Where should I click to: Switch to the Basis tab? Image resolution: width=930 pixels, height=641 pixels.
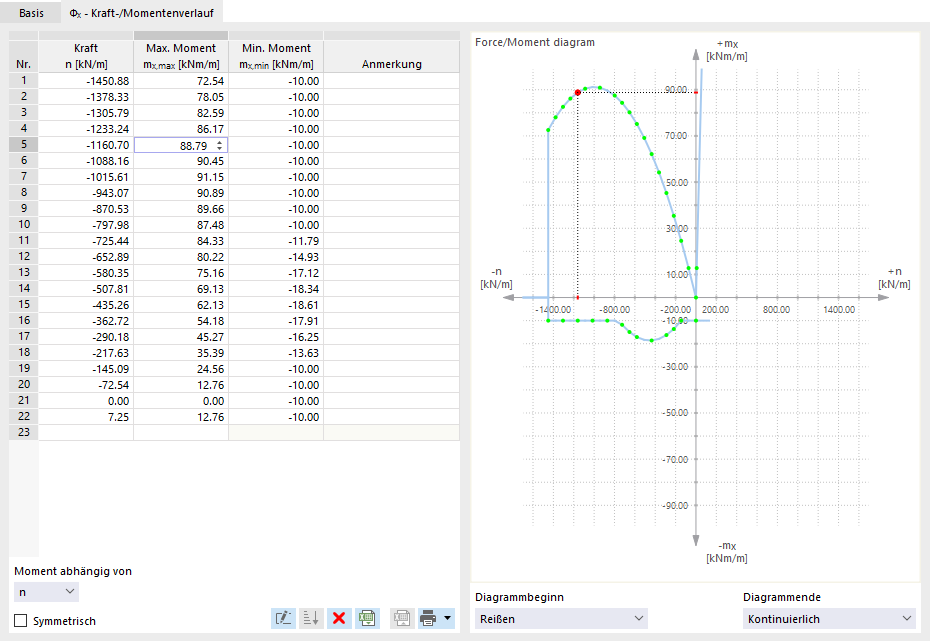pos(31,12)
